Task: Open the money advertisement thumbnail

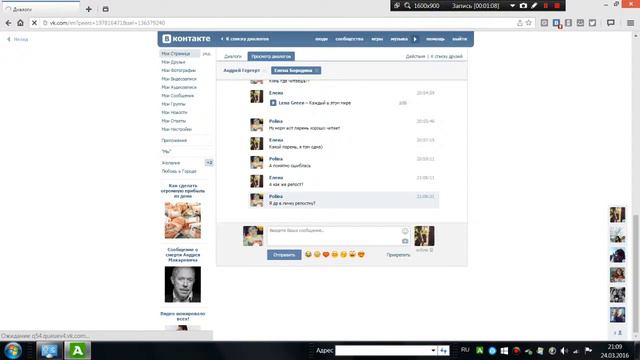Action: click(x=182, y=220)
